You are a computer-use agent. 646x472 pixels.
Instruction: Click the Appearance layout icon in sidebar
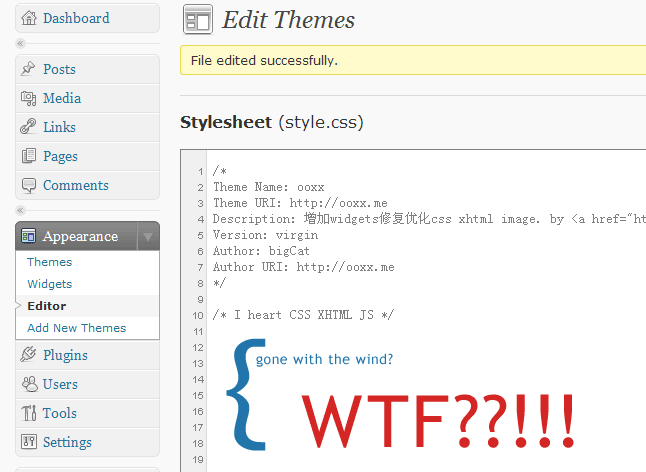[x=28, y=236]
